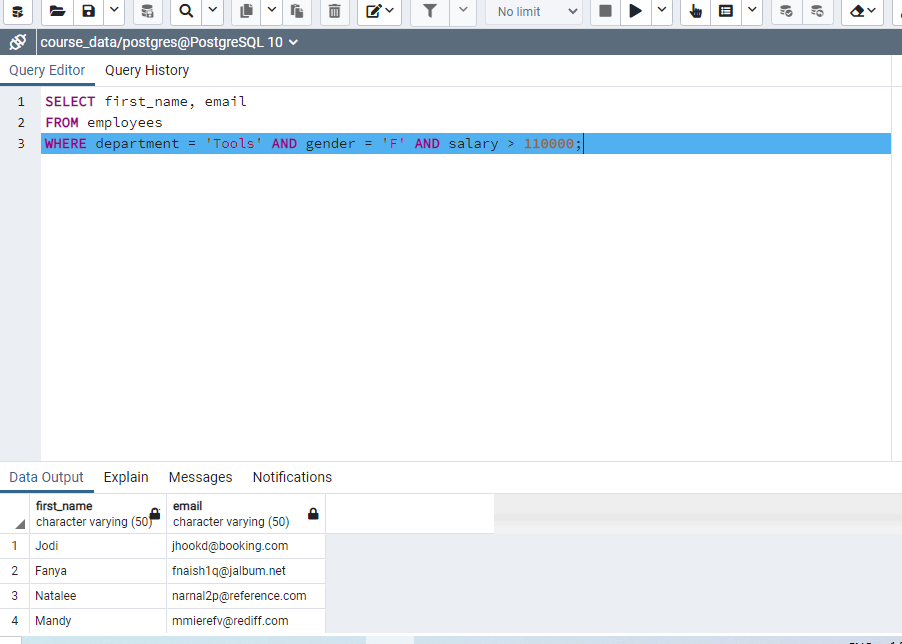This screenshot has width=902, height=644.
Task: Copy selected rows using the copy icon
Action: click(245, 12)
